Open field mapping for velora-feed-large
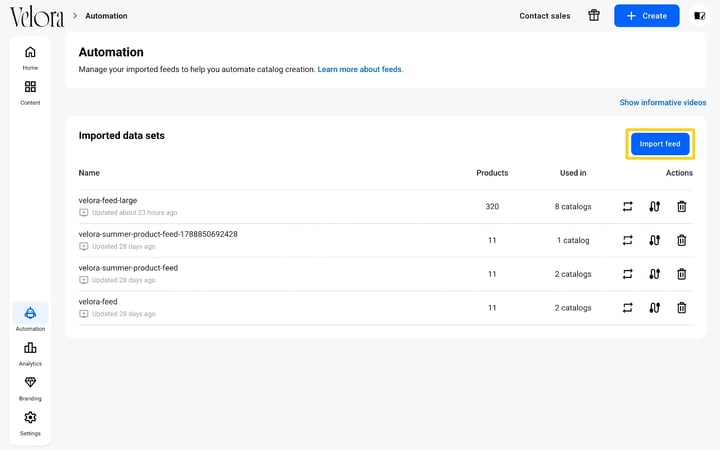 tap(654, 207)
